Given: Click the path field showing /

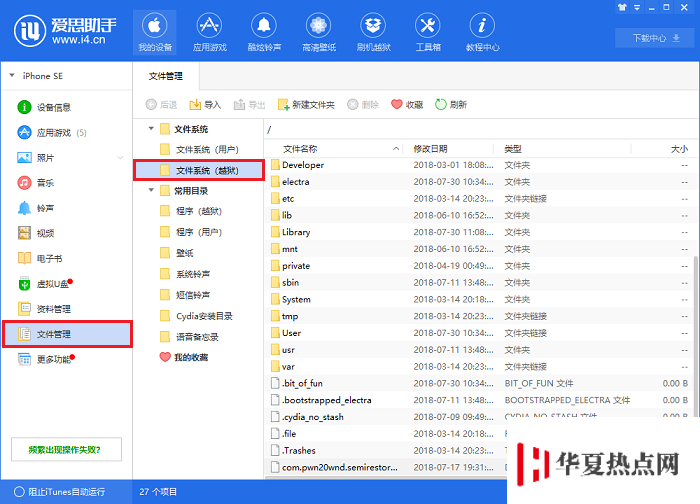Looking at the screenshot, I should point(480,130).
